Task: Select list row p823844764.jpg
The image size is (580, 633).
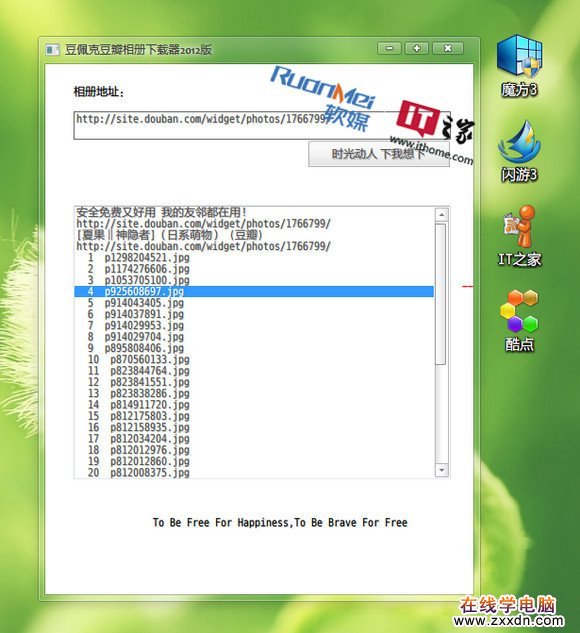Action: point(254,371)
